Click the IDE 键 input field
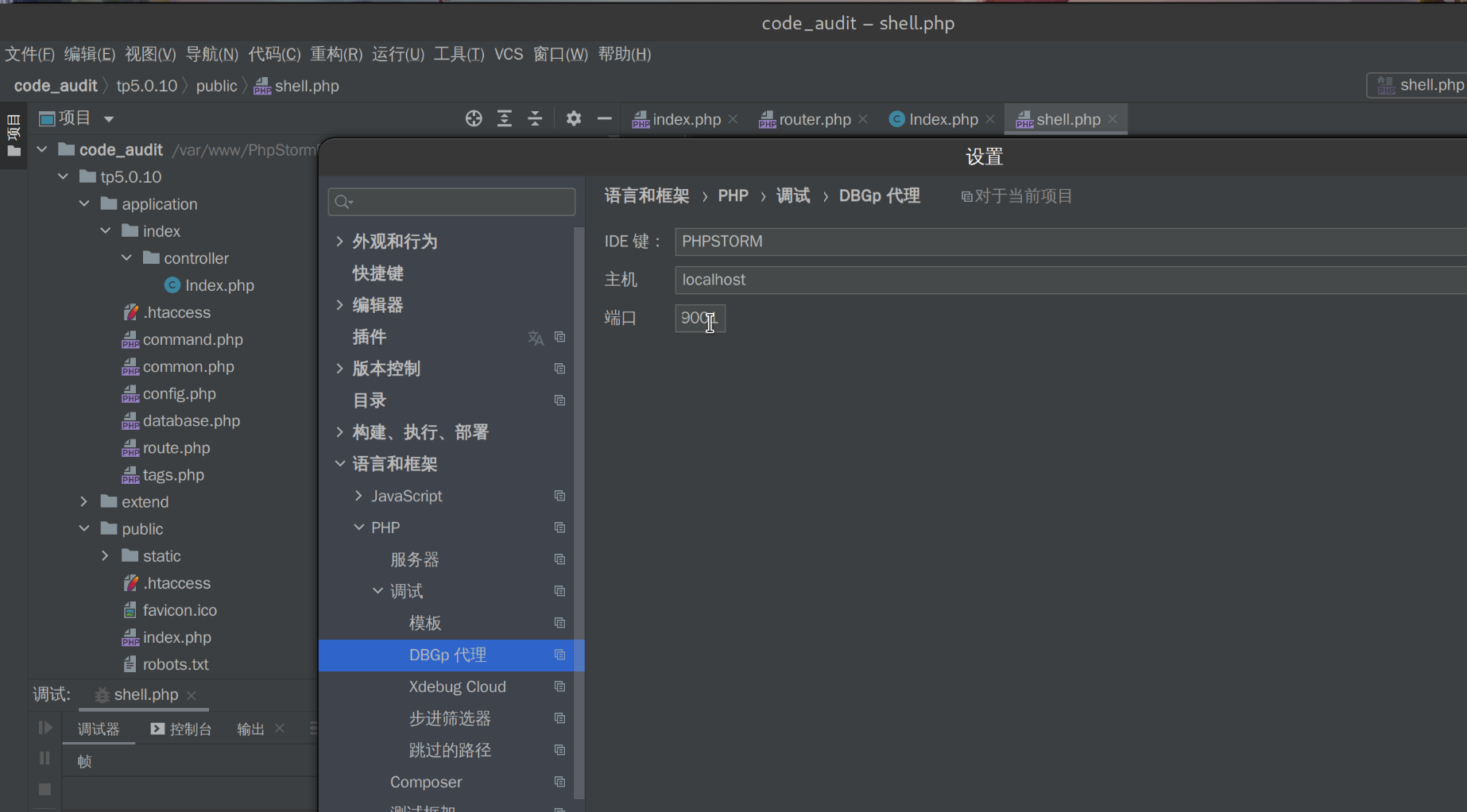Image resolution: width=1467 pixels, height=812 pixels. (1070, 242)
